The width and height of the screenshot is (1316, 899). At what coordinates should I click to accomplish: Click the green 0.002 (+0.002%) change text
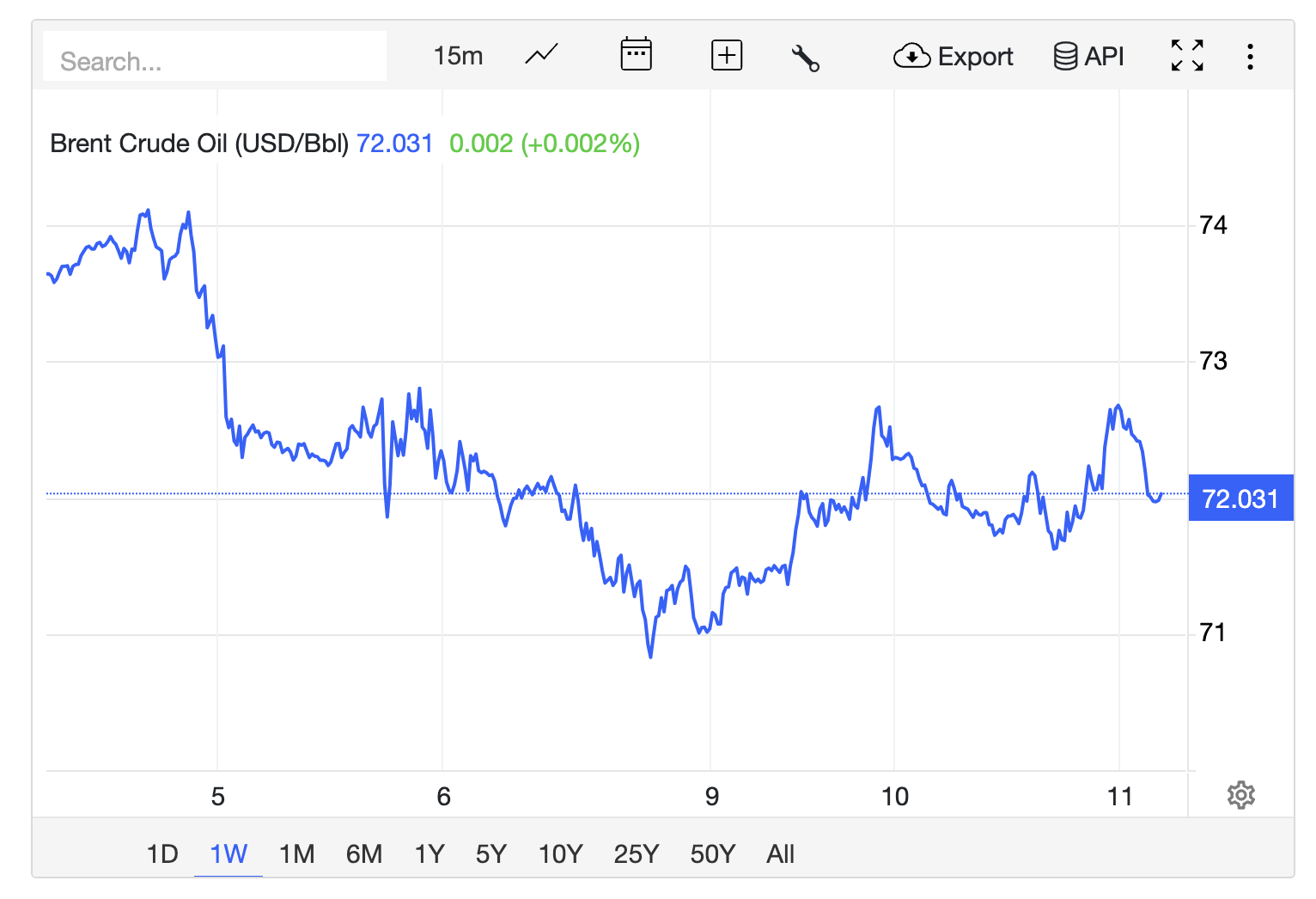tap(545, 144)
